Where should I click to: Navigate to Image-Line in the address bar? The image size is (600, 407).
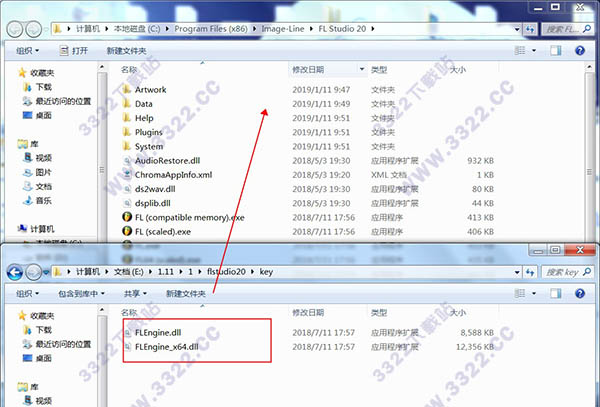point(283,29)
